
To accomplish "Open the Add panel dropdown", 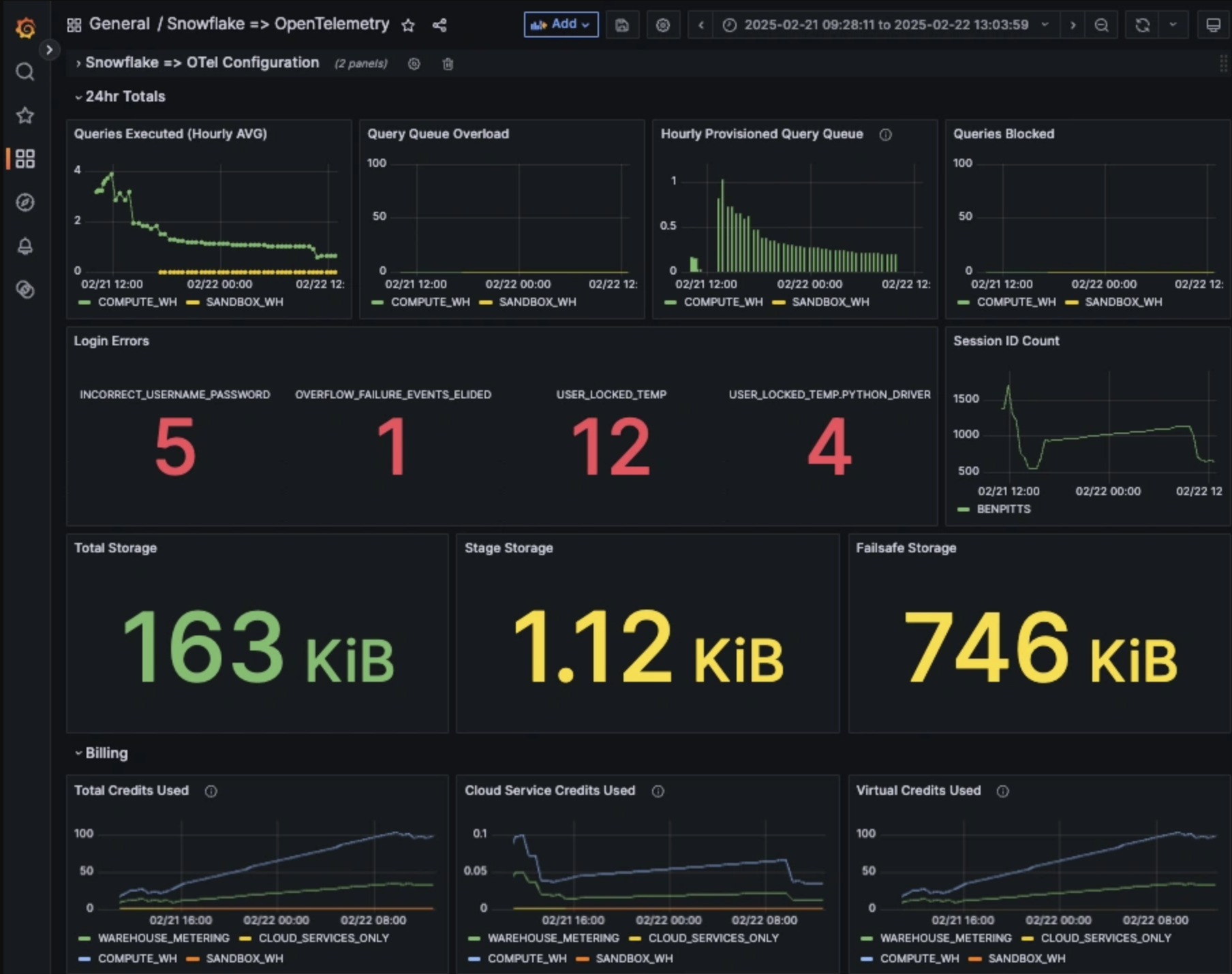I will pyautogui.click(x=561, y=25).
